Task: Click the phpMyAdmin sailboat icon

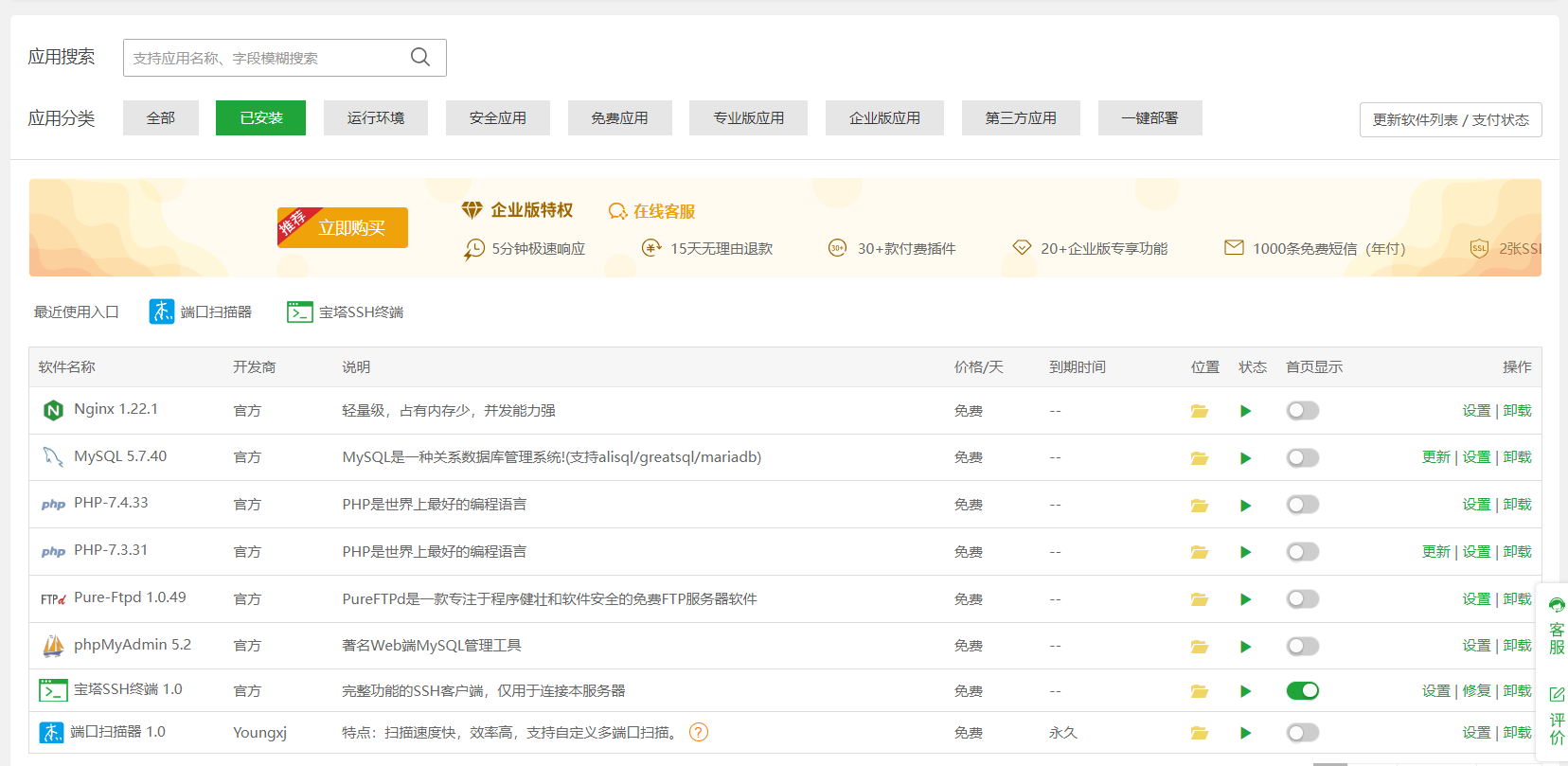Action: click(x=53, y=646)
